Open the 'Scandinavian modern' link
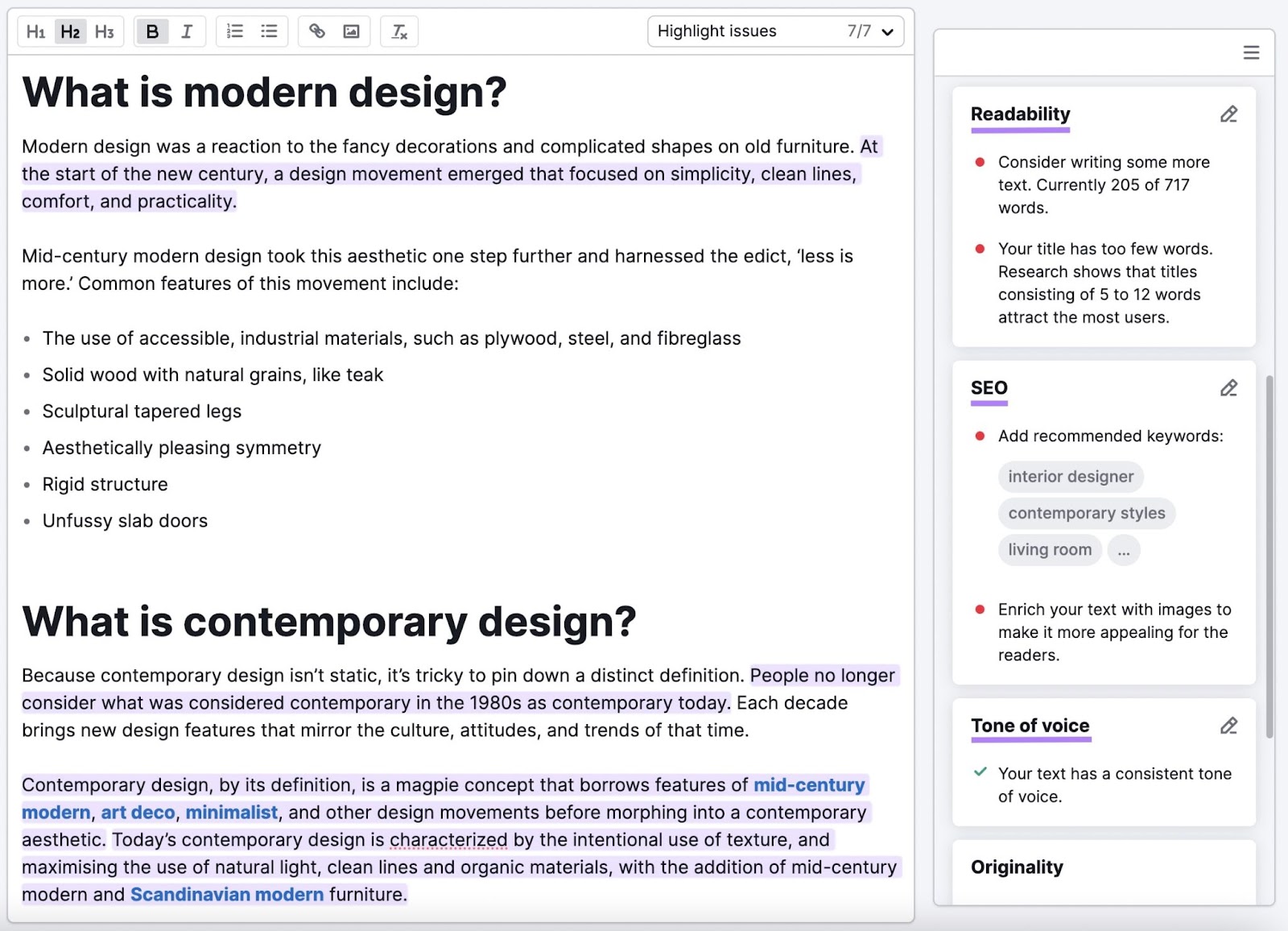Viewport: 1288px width, 931px height. pyautogui.click(x=226, y=894)
